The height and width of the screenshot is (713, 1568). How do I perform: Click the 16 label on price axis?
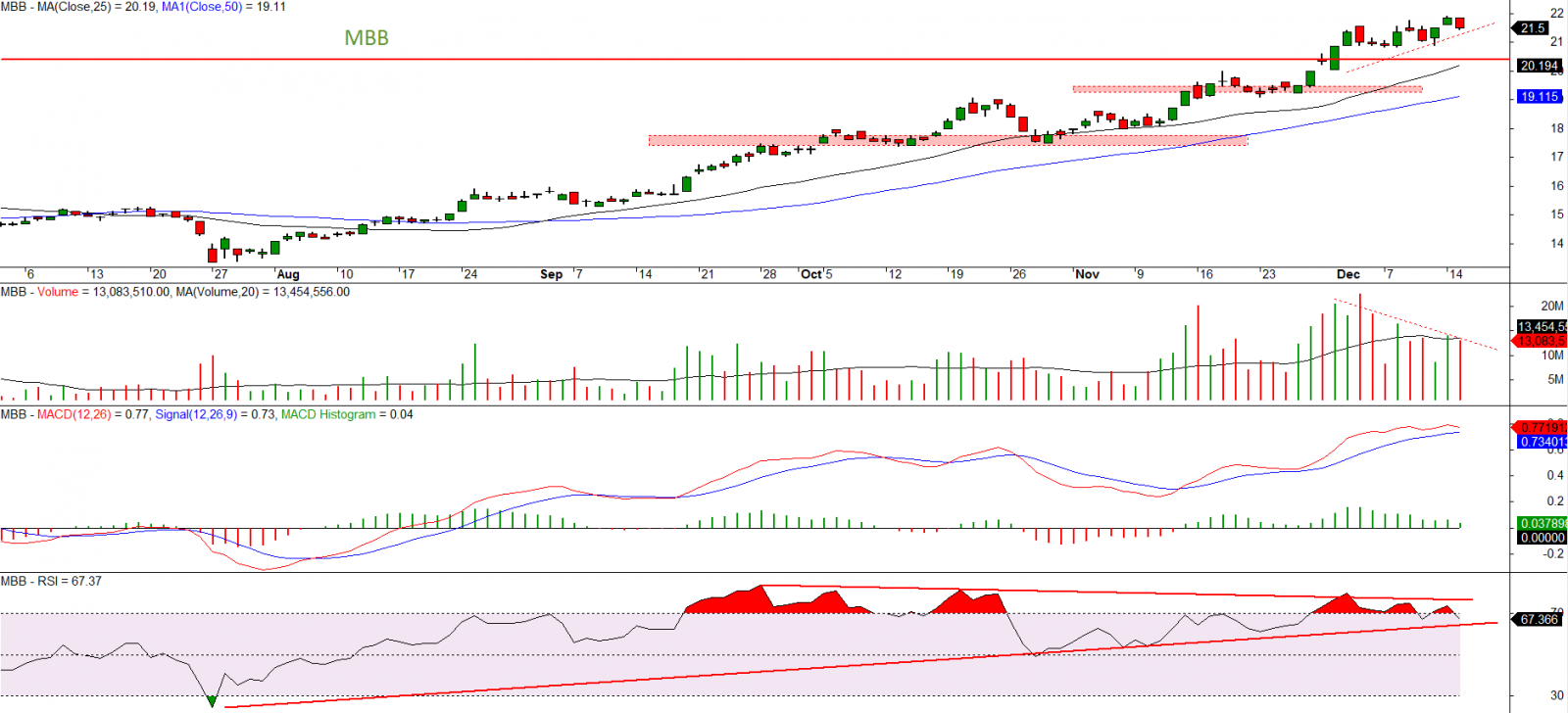coord(1557,186)
